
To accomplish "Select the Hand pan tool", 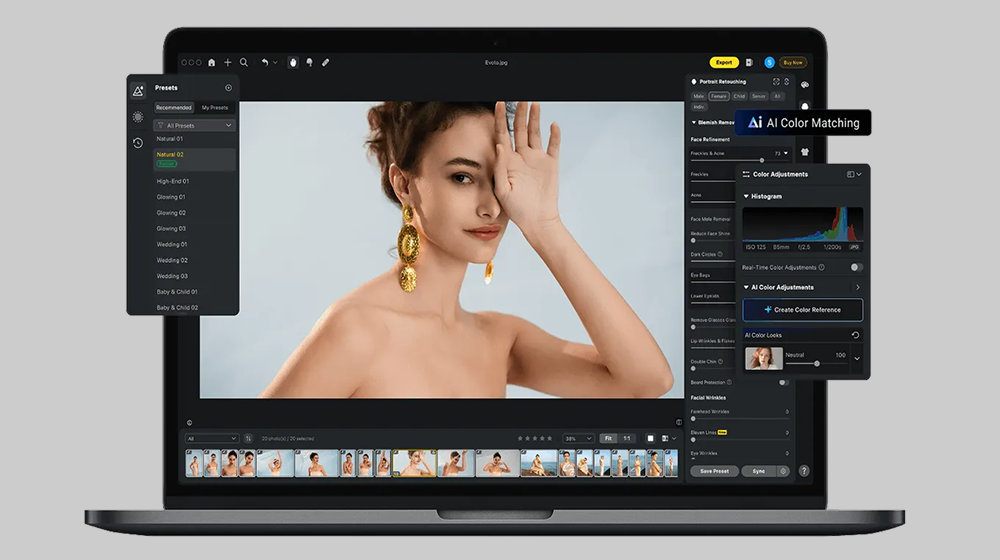I will [293, 63].
